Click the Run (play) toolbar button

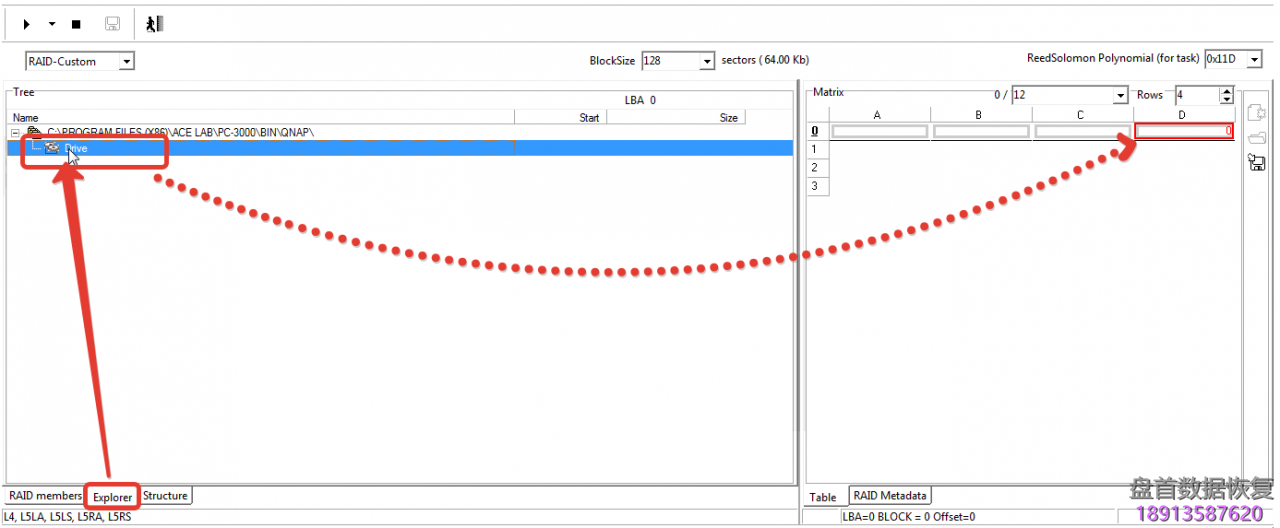click(27, 24)
